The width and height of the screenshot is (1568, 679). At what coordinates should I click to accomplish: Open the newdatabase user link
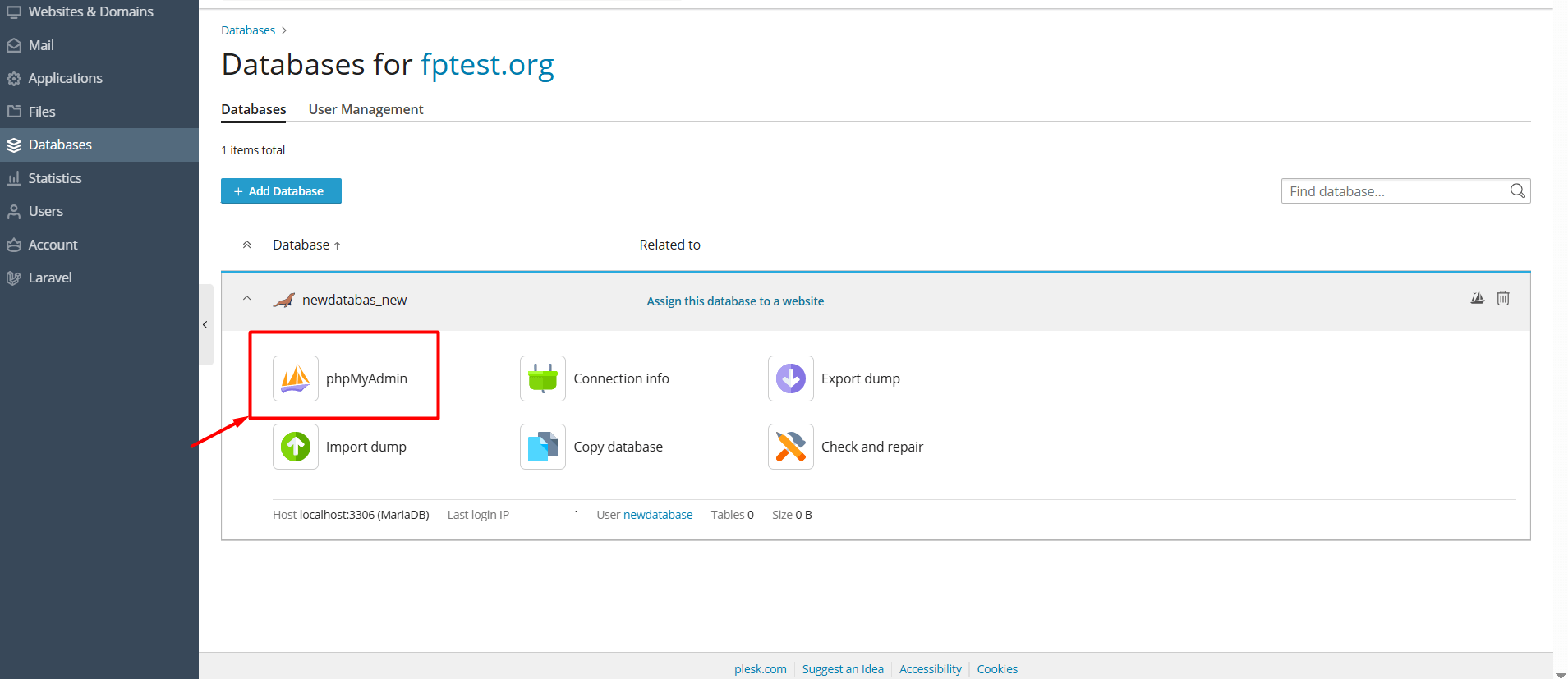(658, 515)
